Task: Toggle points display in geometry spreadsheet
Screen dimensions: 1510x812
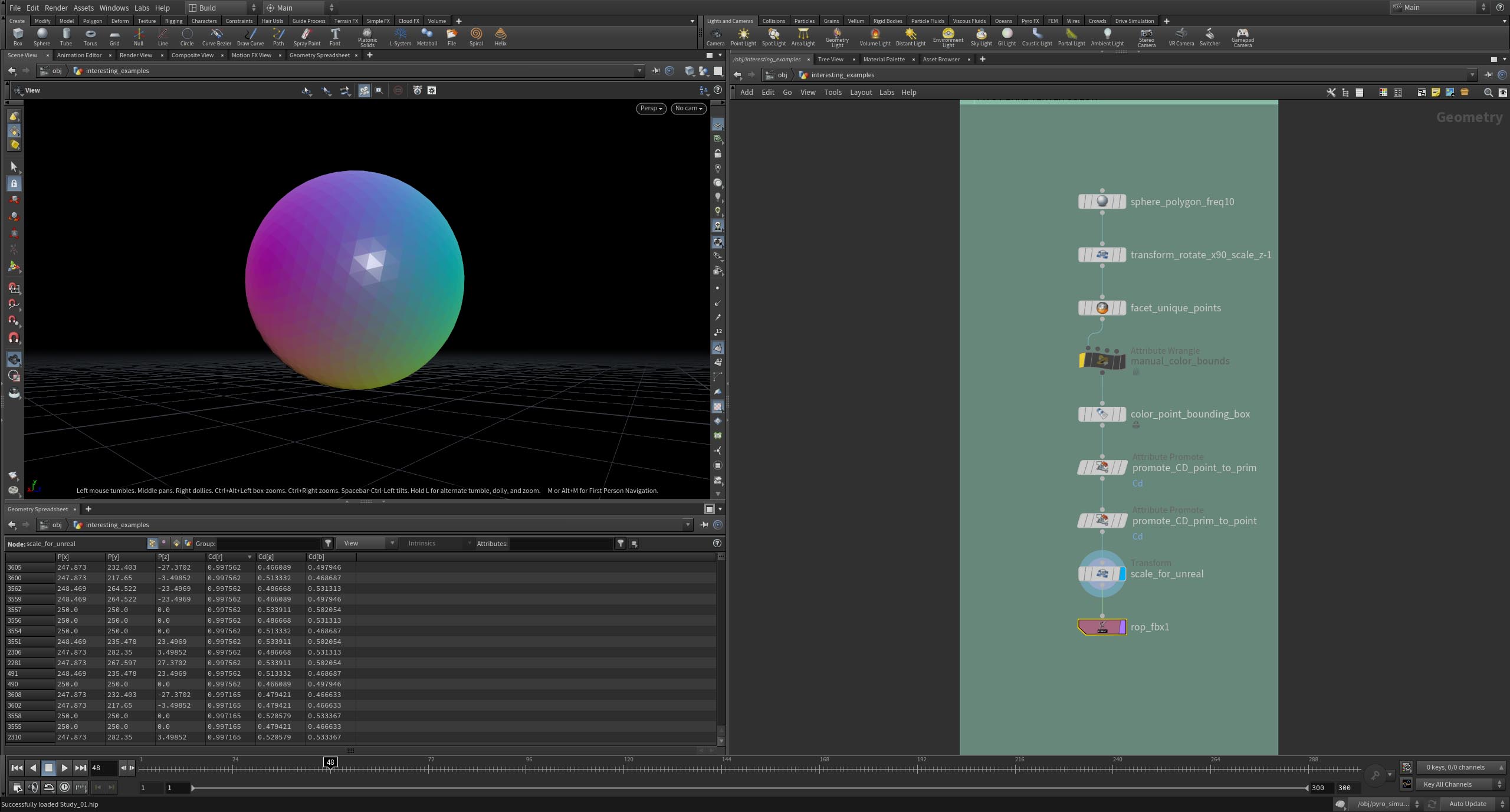Action: pyautogui.click(x=153, y=543)
